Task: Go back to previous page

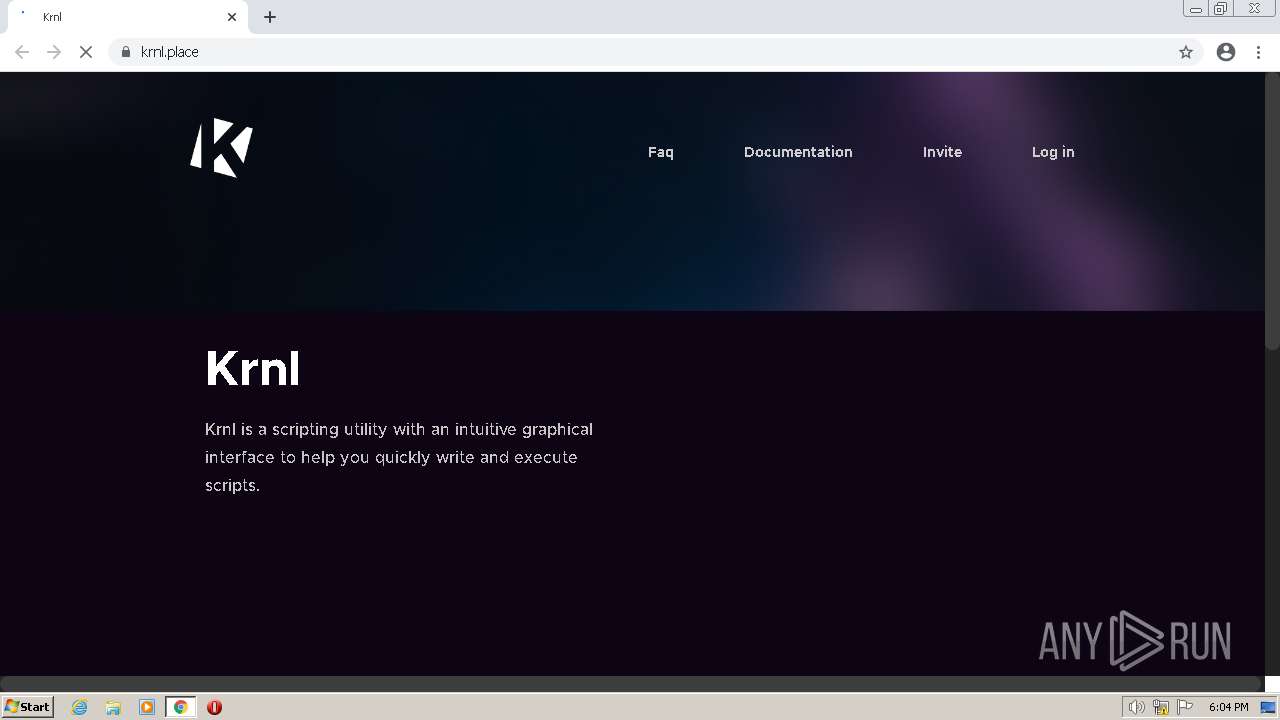Action: coord(22,52)
